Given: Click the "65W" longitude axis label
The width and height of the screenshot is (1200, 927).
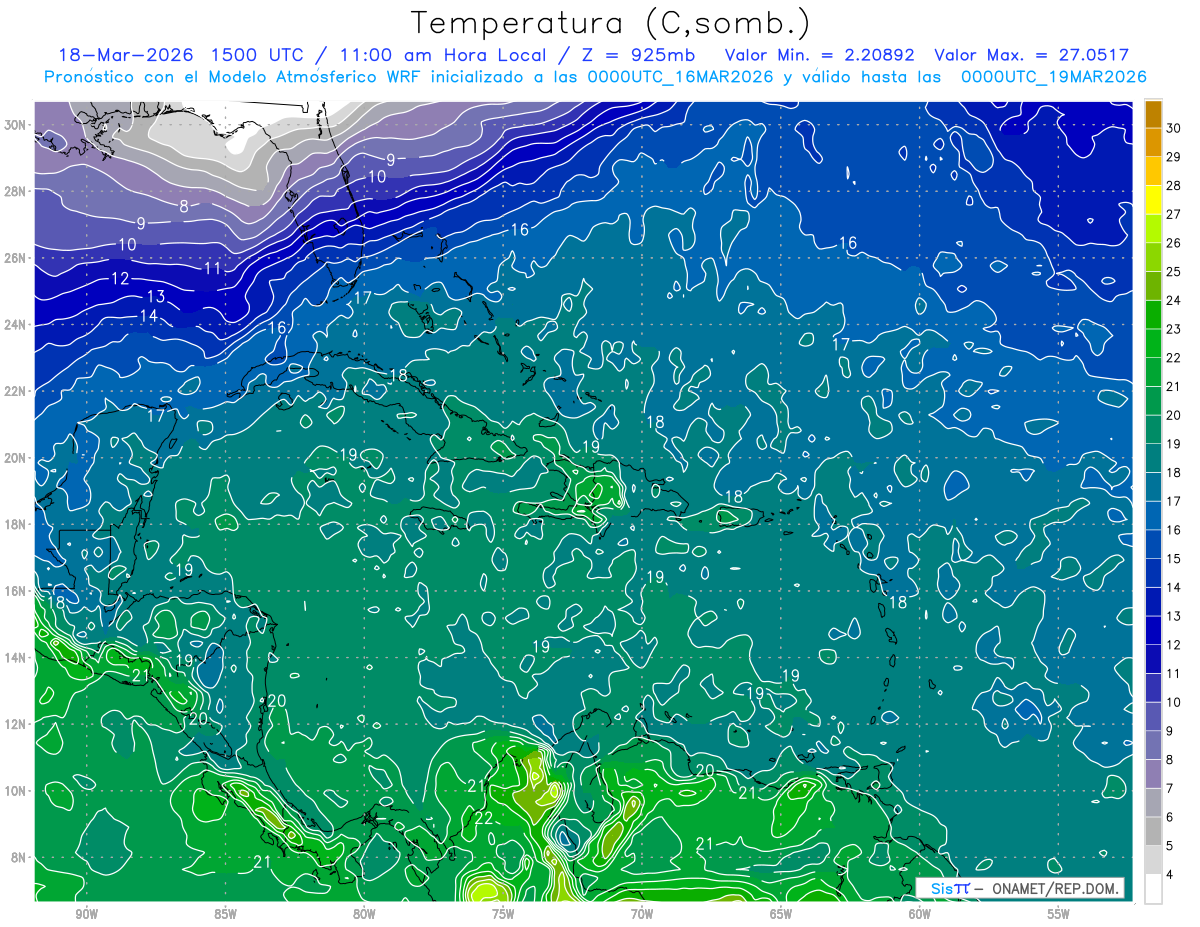Looking at the screenshot, I should coord(781,914).
